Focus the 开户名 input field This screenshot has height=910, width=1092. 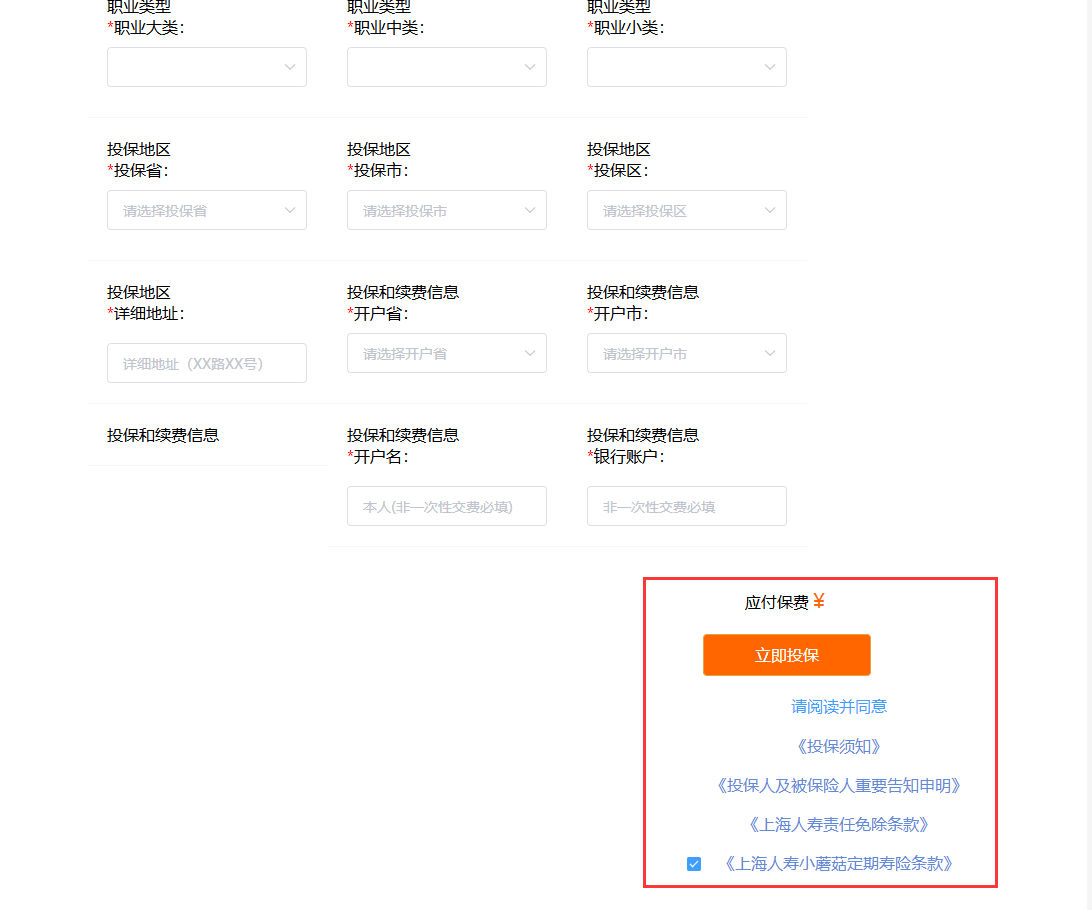click(x=446, y=506)
